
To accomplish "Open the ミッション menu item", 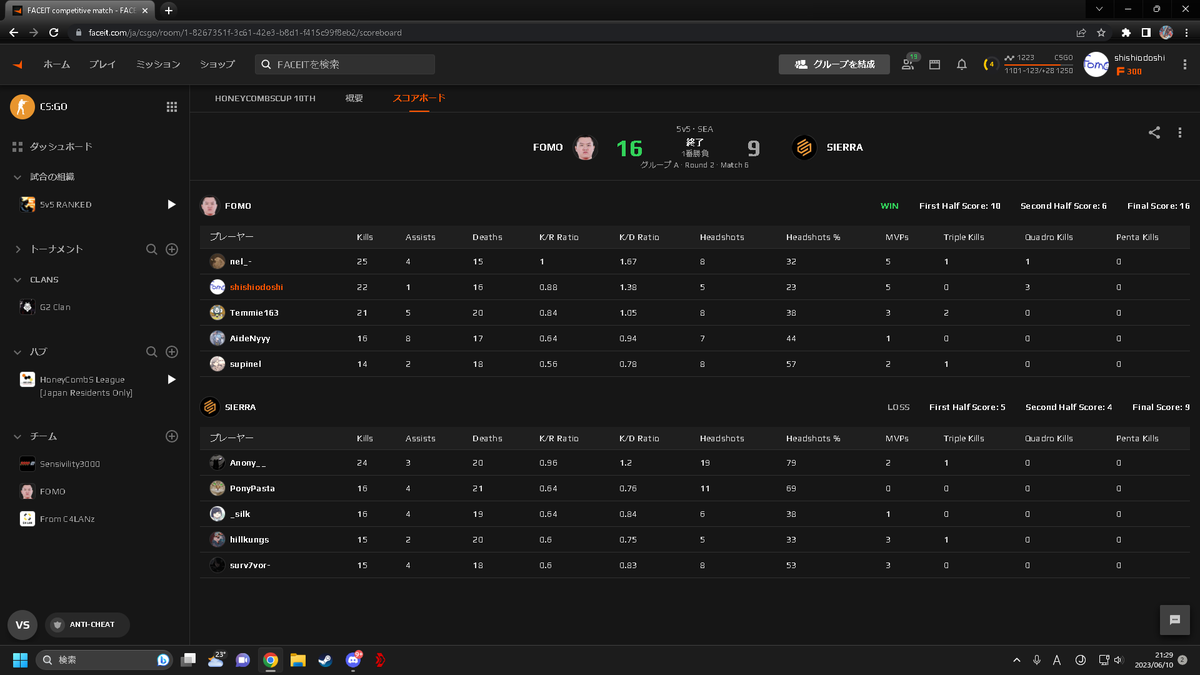I will pyautogui.click(x=158, y=64).
